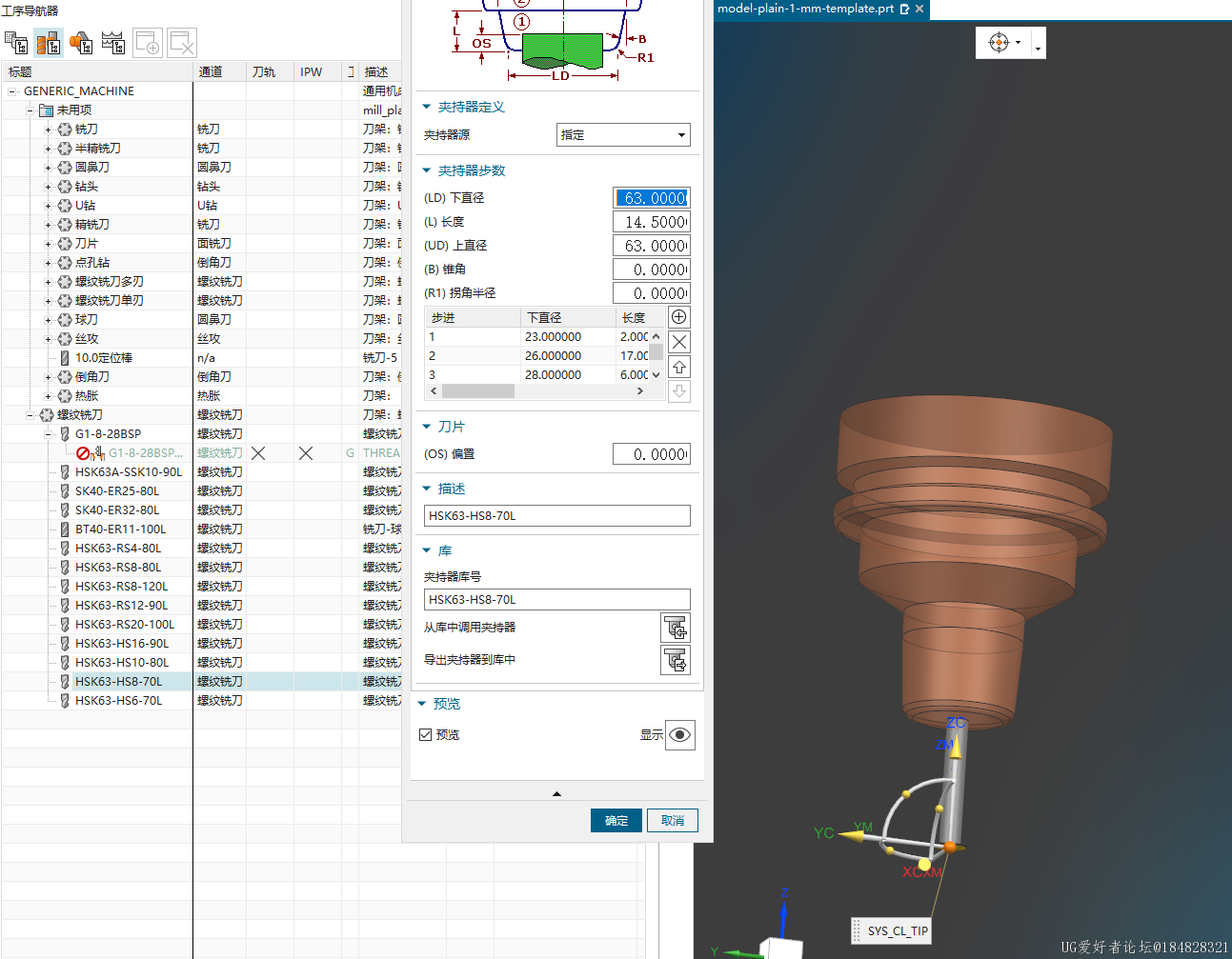This screenshot has height=959, width=1232.
Task: Switch to Program Order view icon
Action: [x=16, y=43]
